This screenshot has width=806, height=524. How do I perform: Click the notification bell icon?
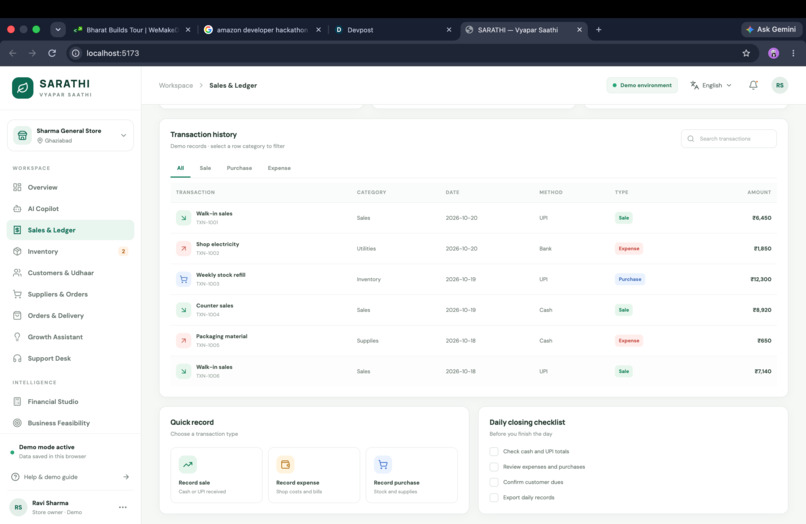(753, 85)
